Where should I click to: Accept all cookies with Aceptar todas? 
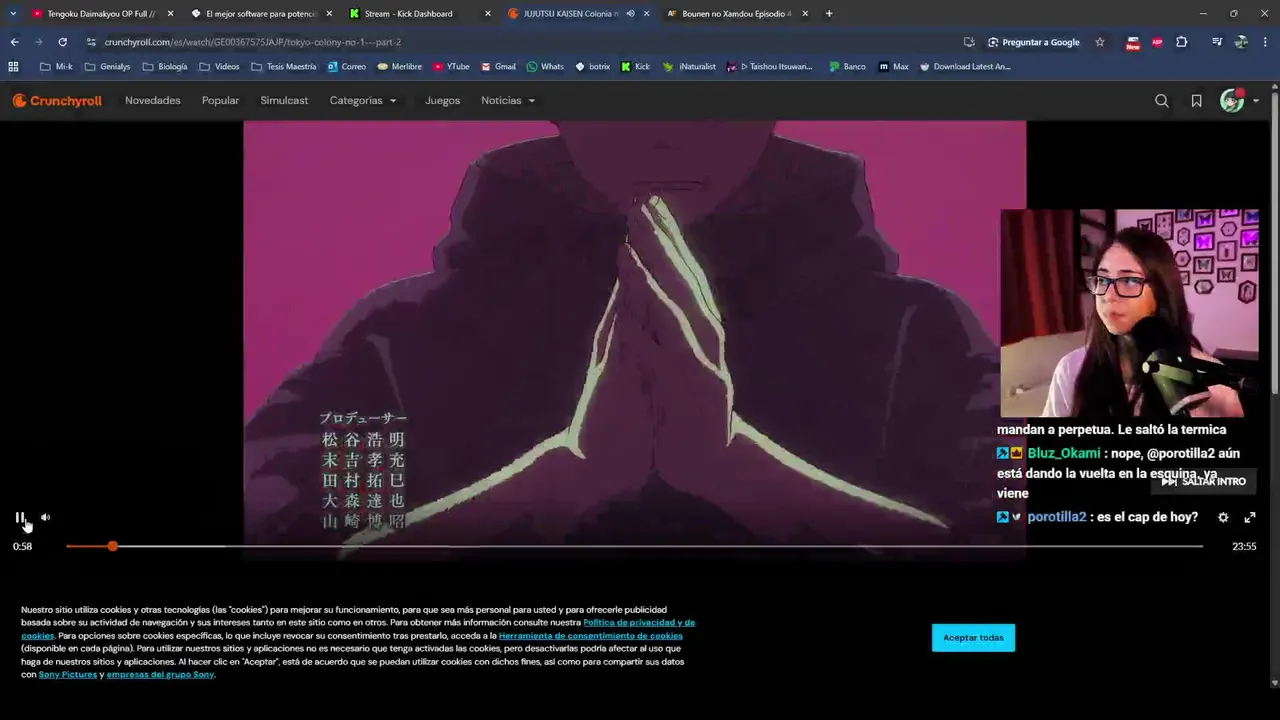[973, 637]
